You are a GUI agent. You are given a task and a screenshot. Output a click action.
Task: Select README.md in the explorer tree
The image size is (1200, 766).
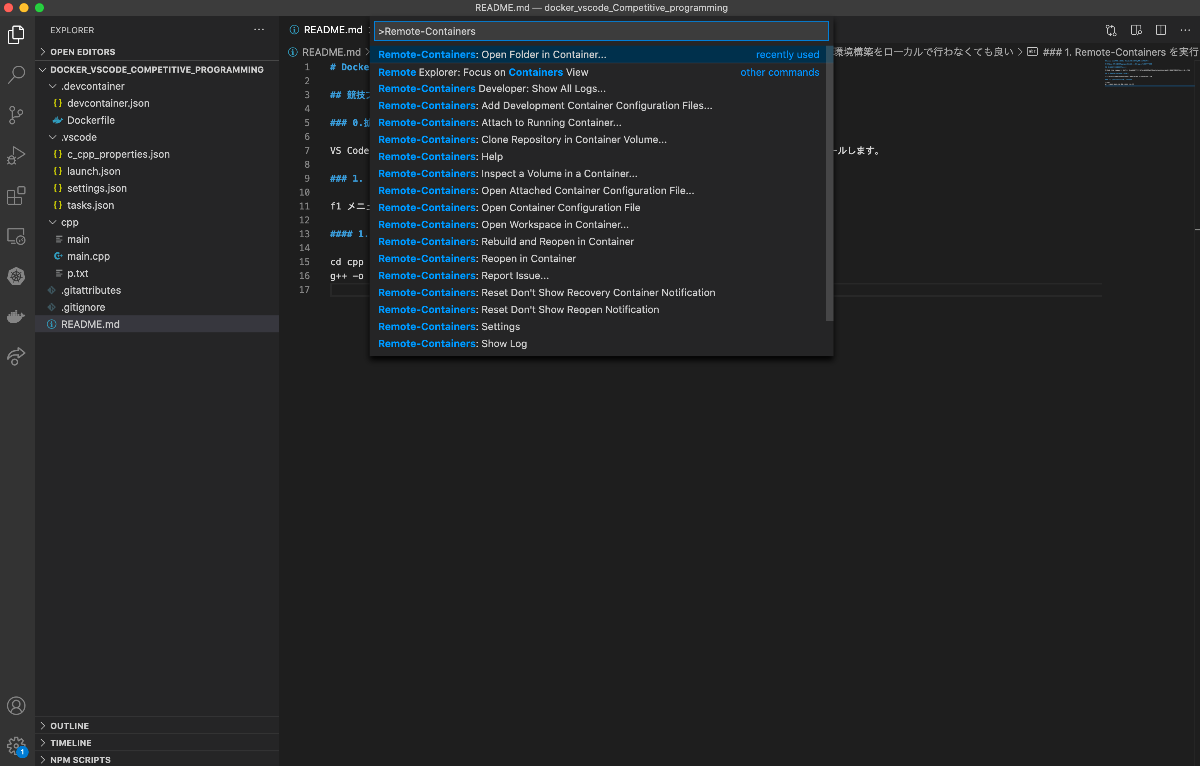coord(157,324)
